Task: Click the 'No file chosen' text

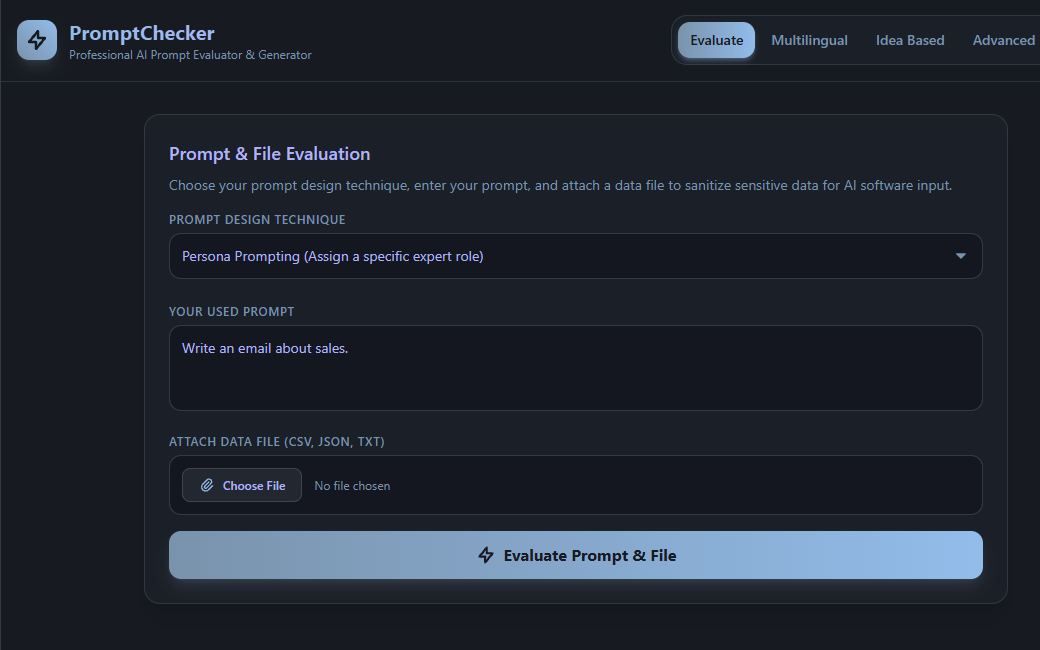Action: click(x=352, y=486)
